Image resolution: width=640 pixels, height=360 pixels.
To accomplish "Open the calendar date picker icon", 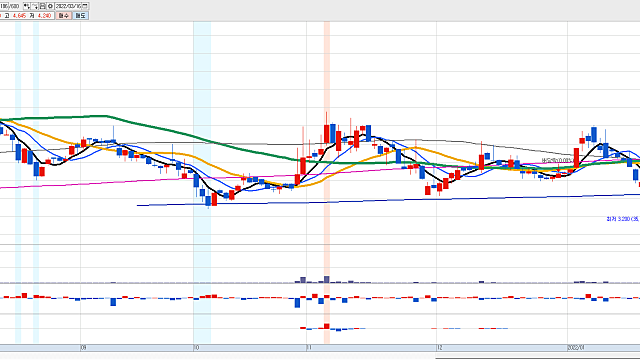I will click(85, 6).
